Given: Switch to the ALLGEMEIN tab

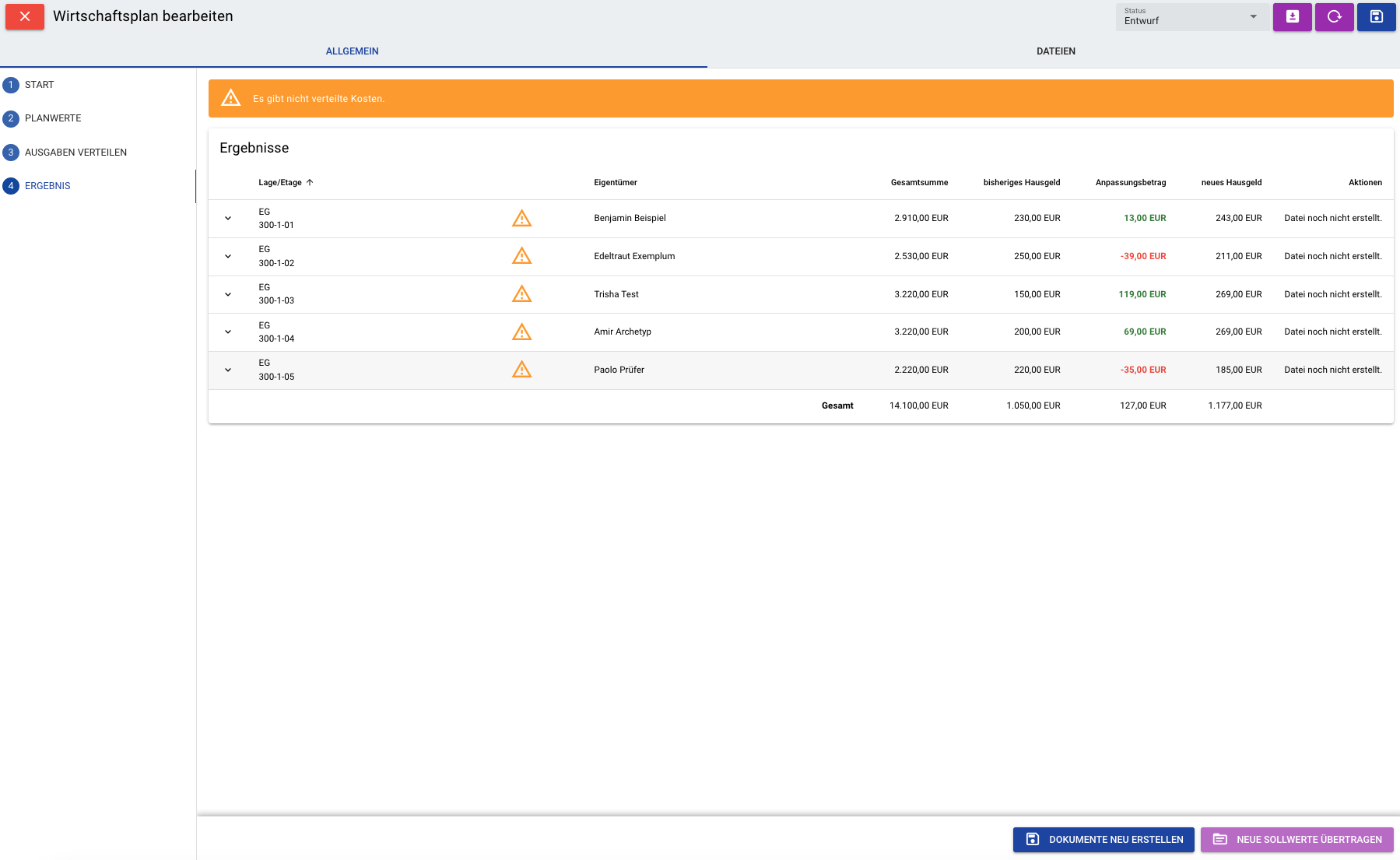Looking at the screenshot, I should click(x=353, y=51).
